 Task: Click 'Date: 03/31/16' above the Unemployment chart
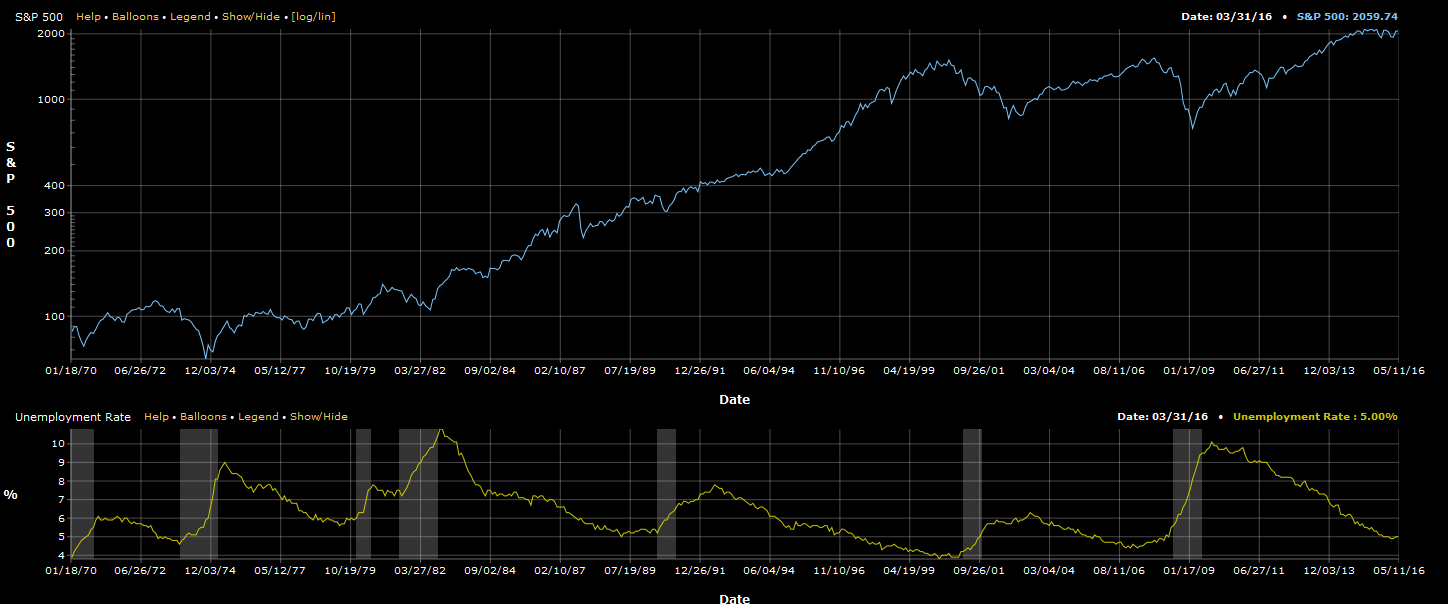[1162, 417]
